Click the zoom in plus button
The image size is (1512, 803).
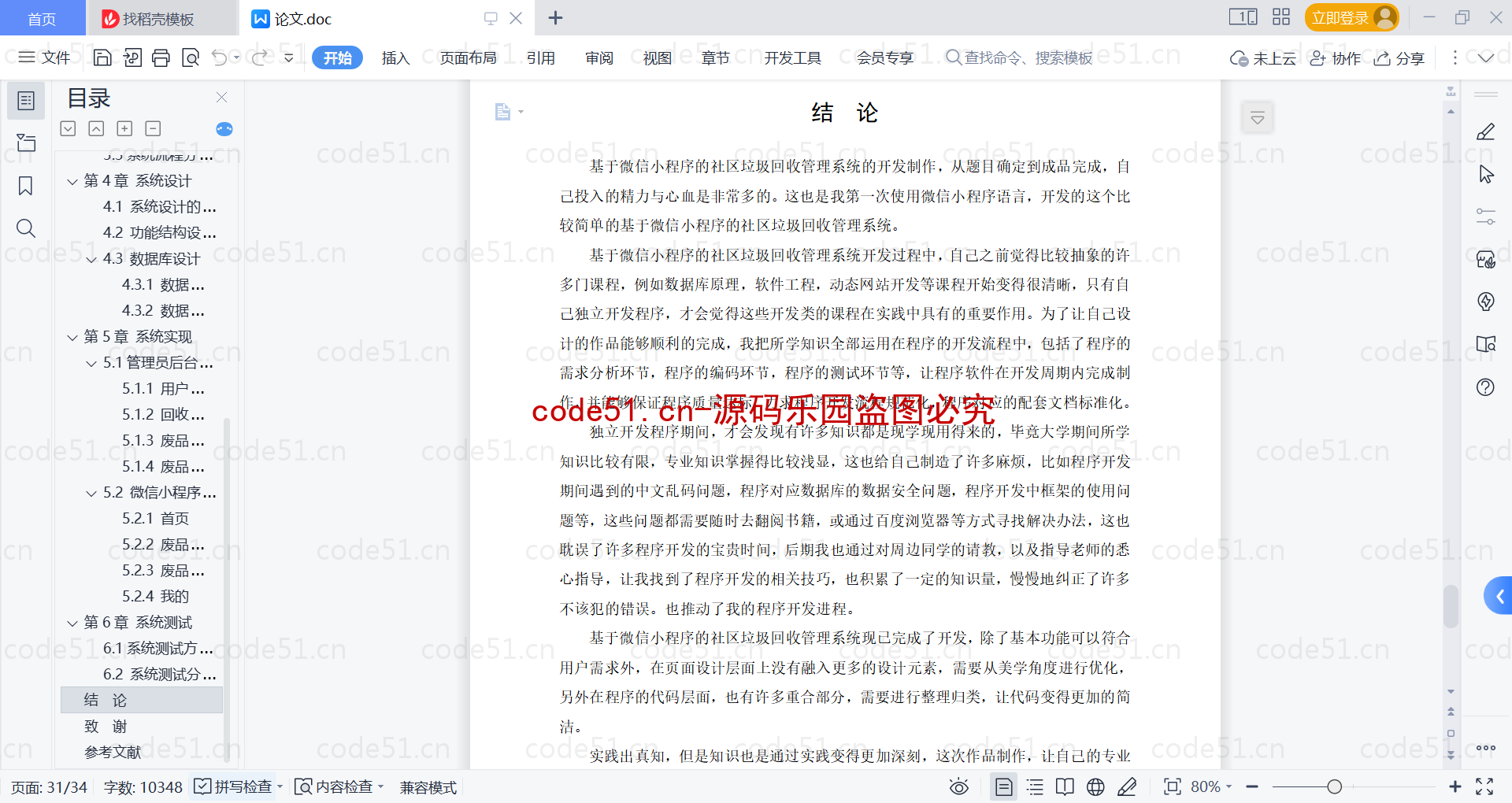pos(1455,786)
